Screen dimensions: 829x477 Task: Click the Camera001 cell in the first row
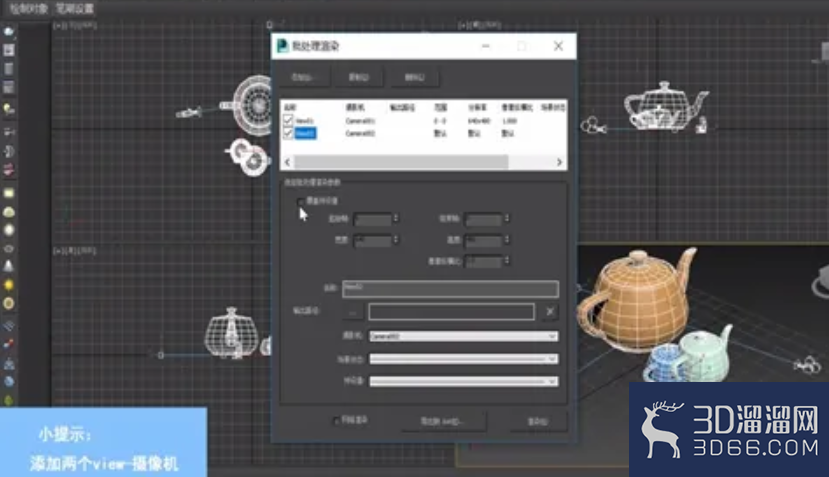pos(360,121)
